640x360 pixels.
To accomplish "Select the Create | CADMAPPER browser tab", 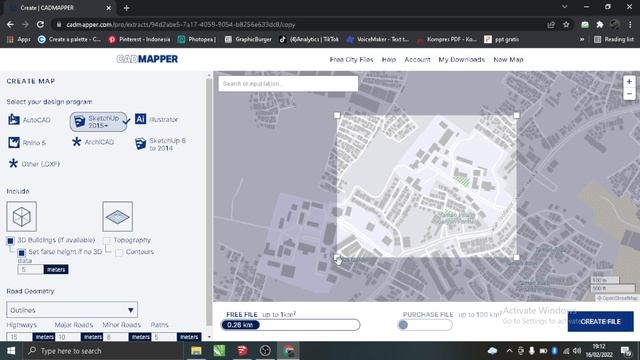I will (x=59, y=8).
